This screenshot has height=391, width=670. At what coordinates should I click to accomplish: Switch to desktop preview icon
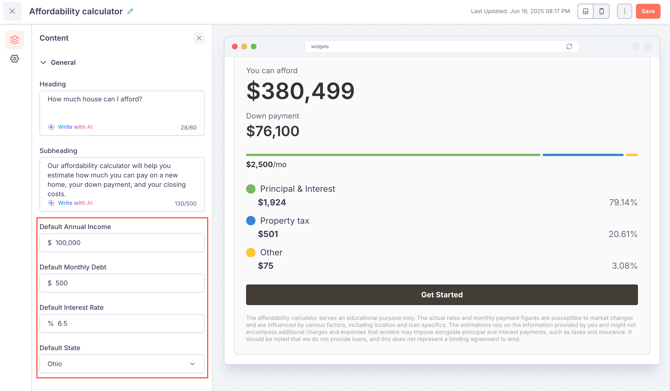[x=585, y=12]
